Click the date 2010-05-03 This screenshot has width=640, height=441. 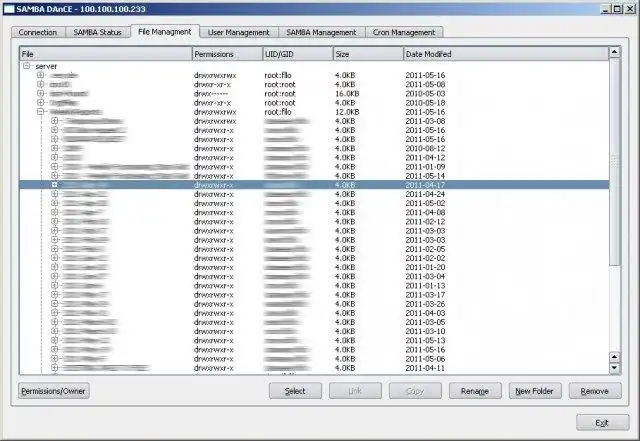[425, 94]
